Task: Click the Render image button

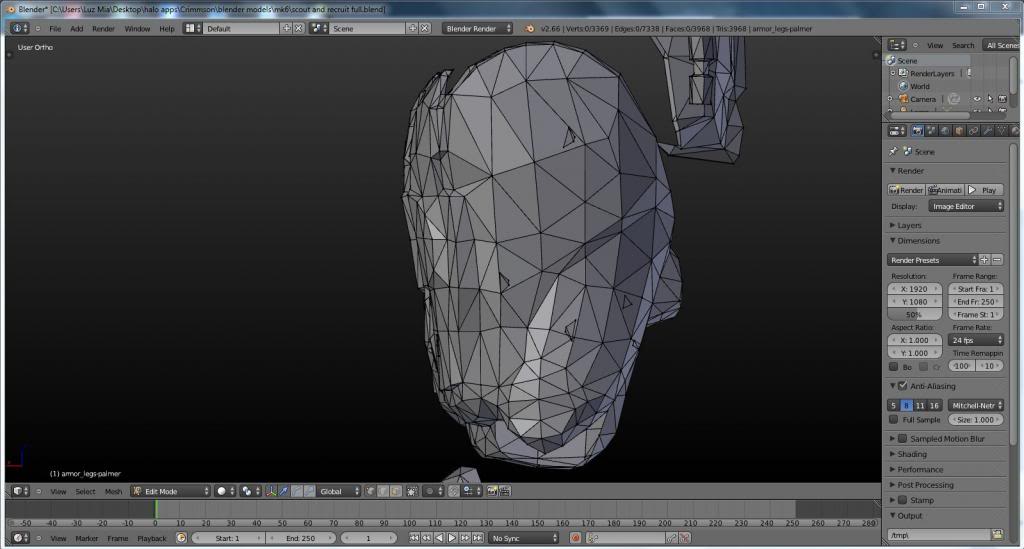Action: click(906, 190)
